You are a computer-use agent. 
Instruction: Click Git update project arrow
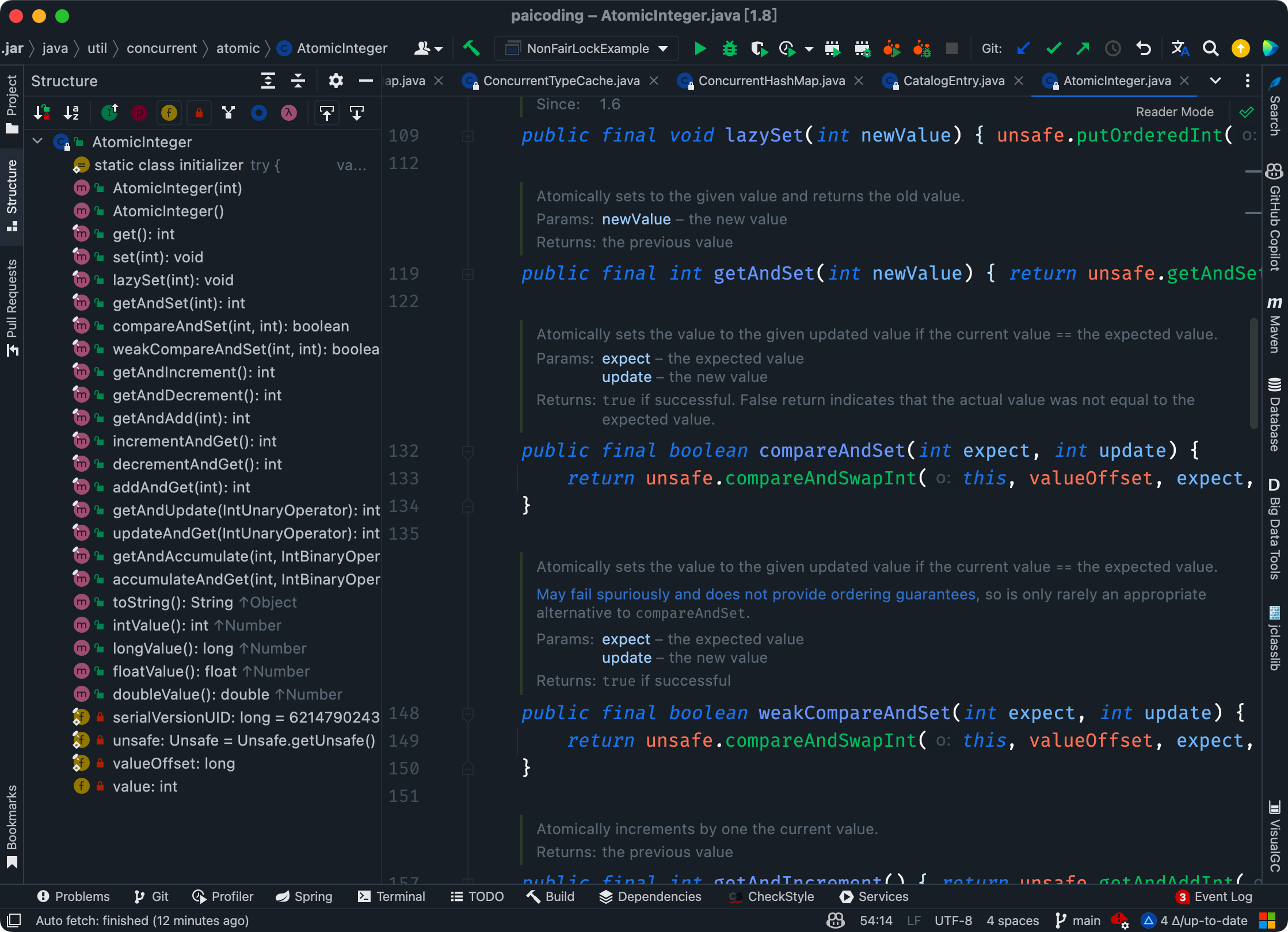point(1023,49)
